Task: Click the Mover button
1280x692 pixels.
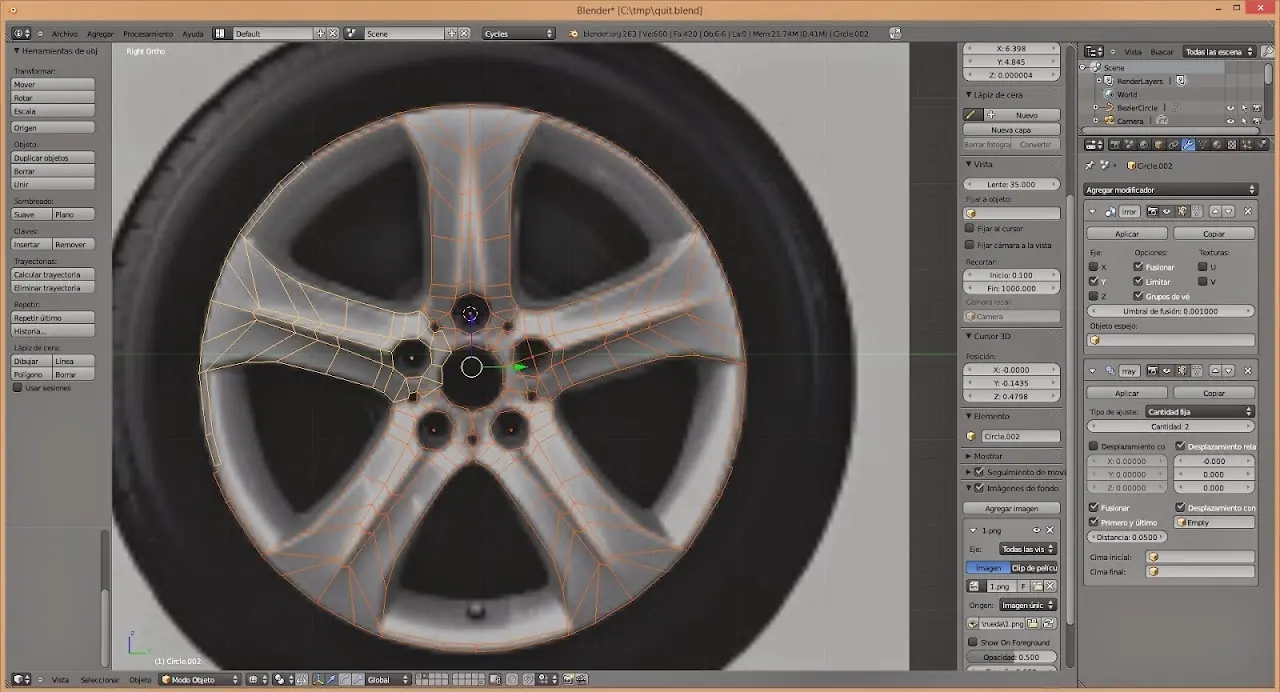Action: coord(53,84)
